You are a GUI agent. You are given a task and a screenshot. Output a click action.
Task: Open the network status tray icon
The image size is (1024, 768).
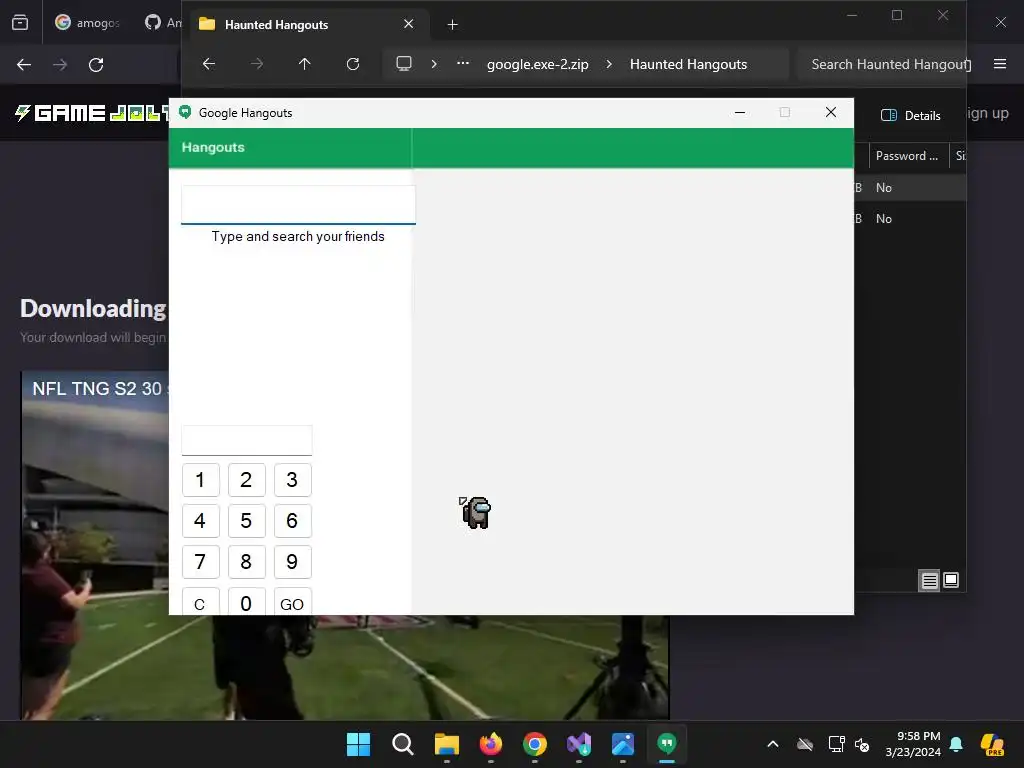pos(837,744)
